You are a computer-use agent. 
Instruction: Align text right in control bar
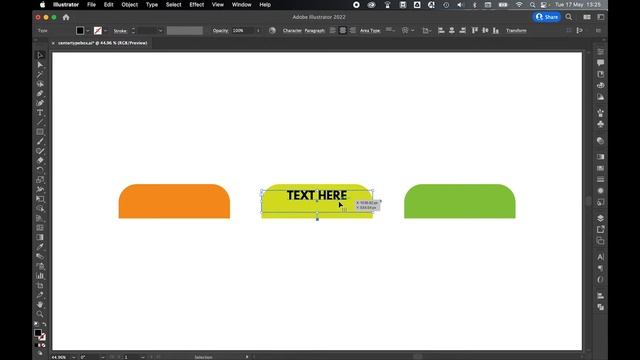[x=353, y=31]
